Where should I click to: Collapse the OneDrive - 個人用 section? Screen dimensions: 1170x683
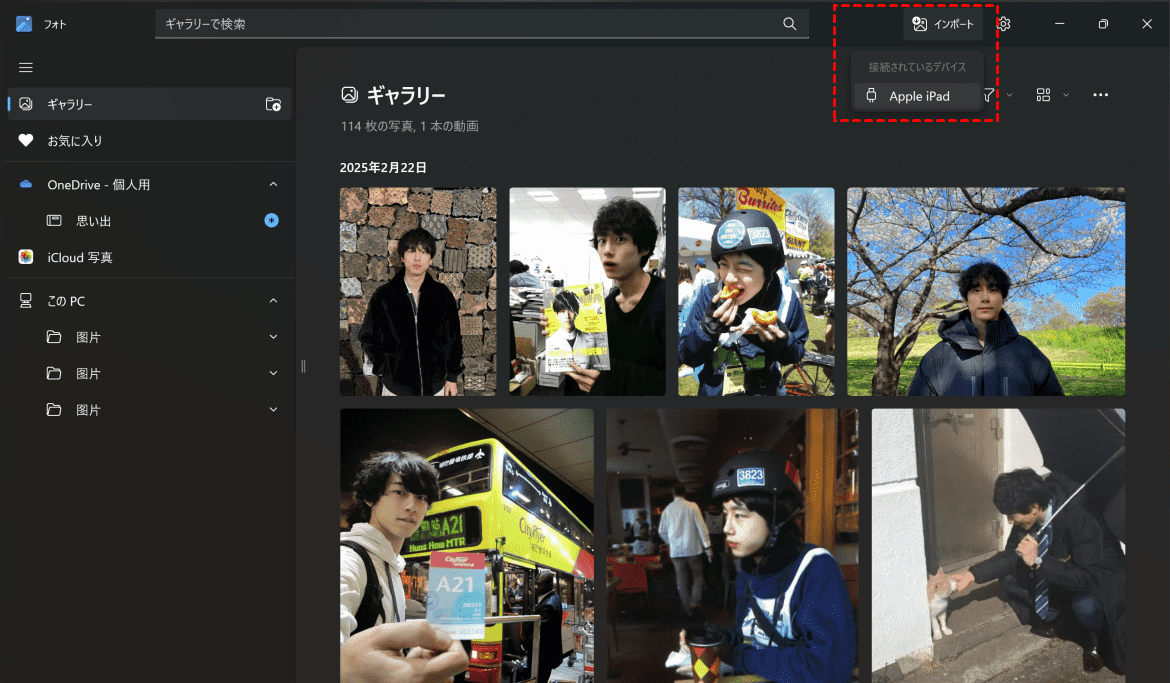click(x=272, y=184)
